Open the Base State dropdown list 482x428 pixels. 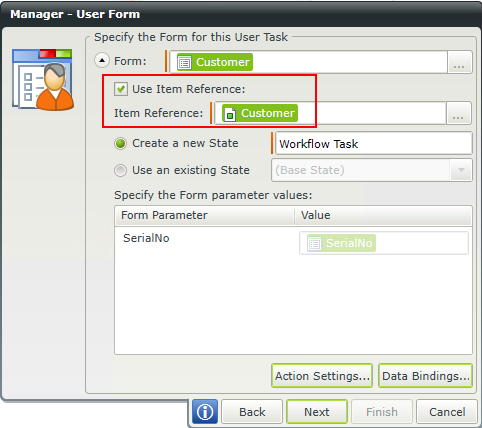(x=372, y=170)
